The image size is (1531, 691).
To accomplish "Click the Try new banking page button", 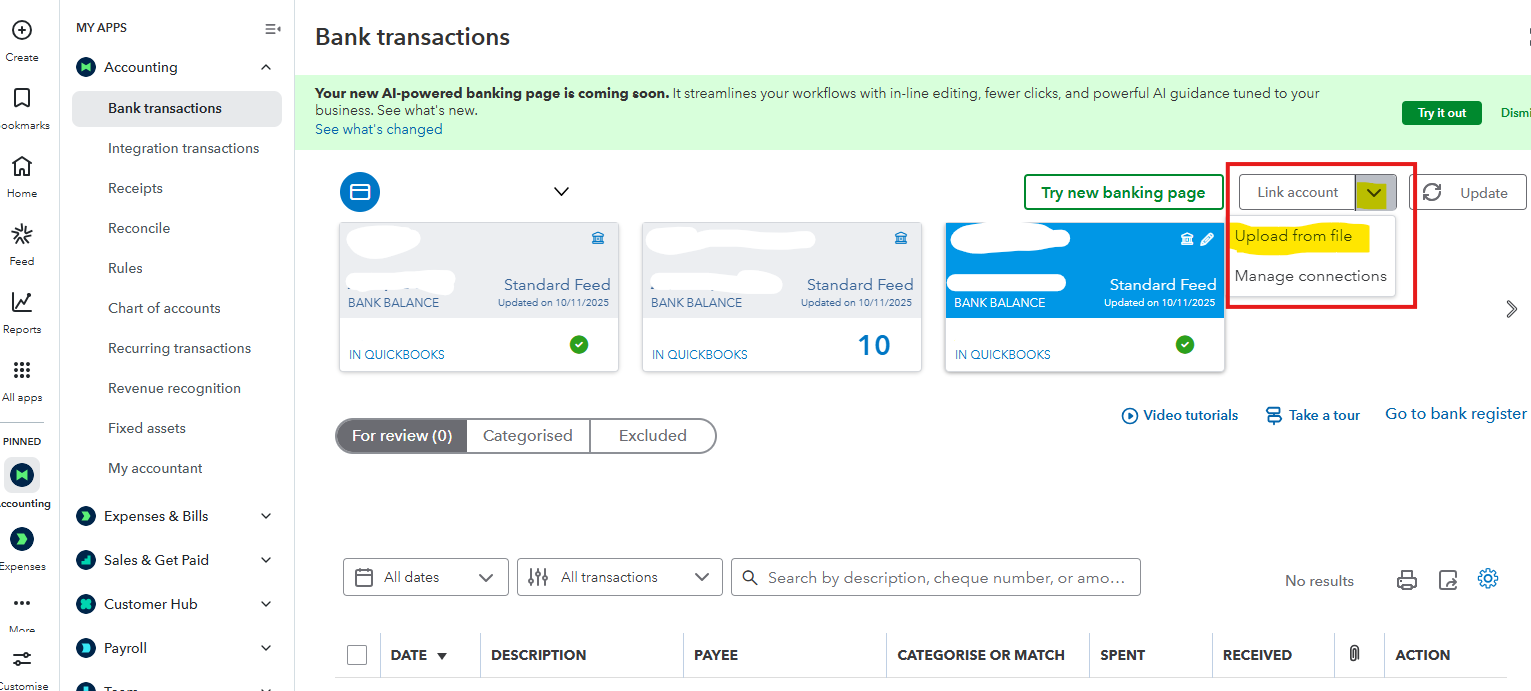I will (x=1123, y=193).
